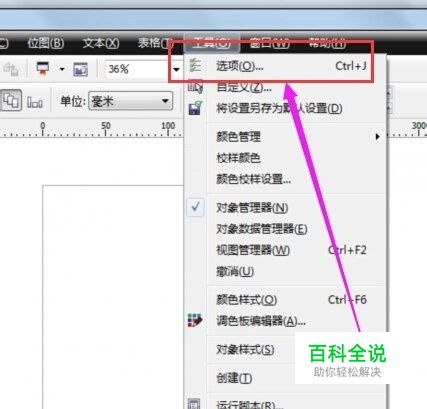Click the horizontal ruler at 50 mark

(106, 129)
